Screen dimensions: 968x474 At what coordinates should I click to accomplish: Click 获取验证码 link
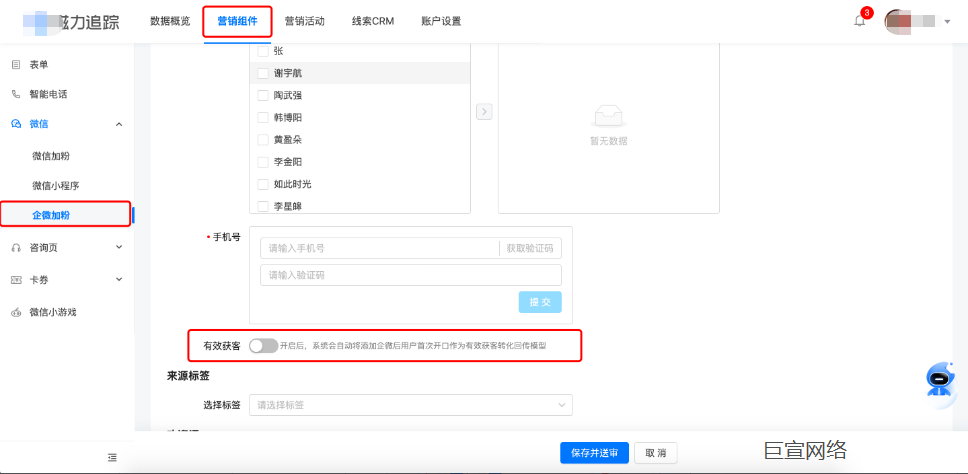pyautogui.click(x=530, y=249)
